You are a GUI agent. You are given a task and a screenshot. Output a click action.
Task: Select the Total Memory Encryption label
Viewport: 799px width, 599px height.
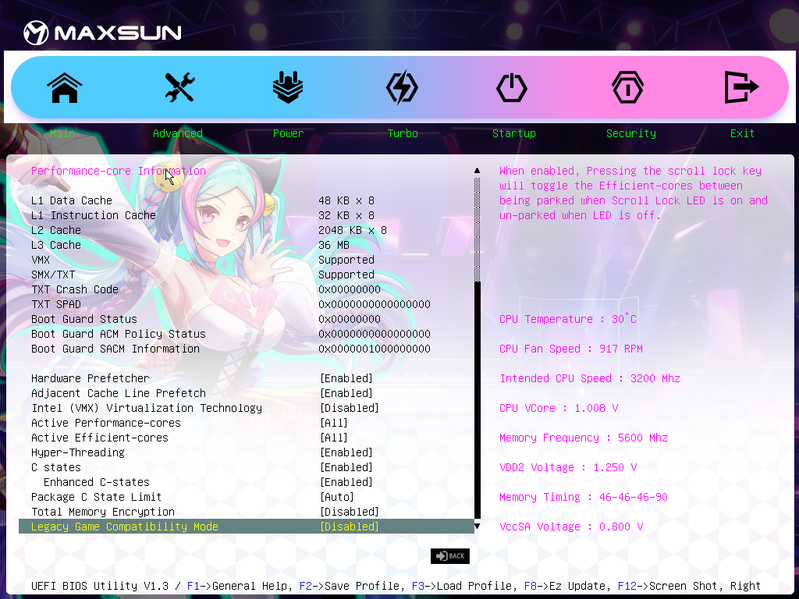click(103, 511)
